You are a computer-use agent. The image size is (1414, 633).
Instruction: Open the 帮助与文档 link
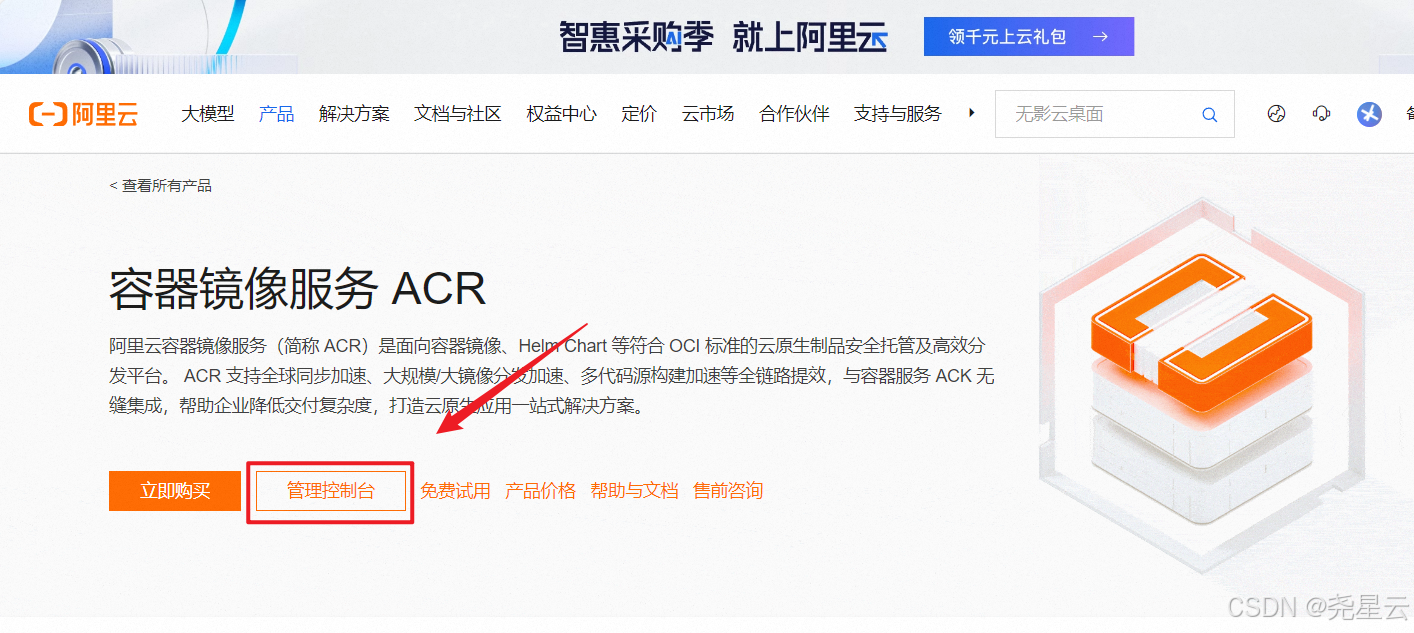[x=634, y=491]
